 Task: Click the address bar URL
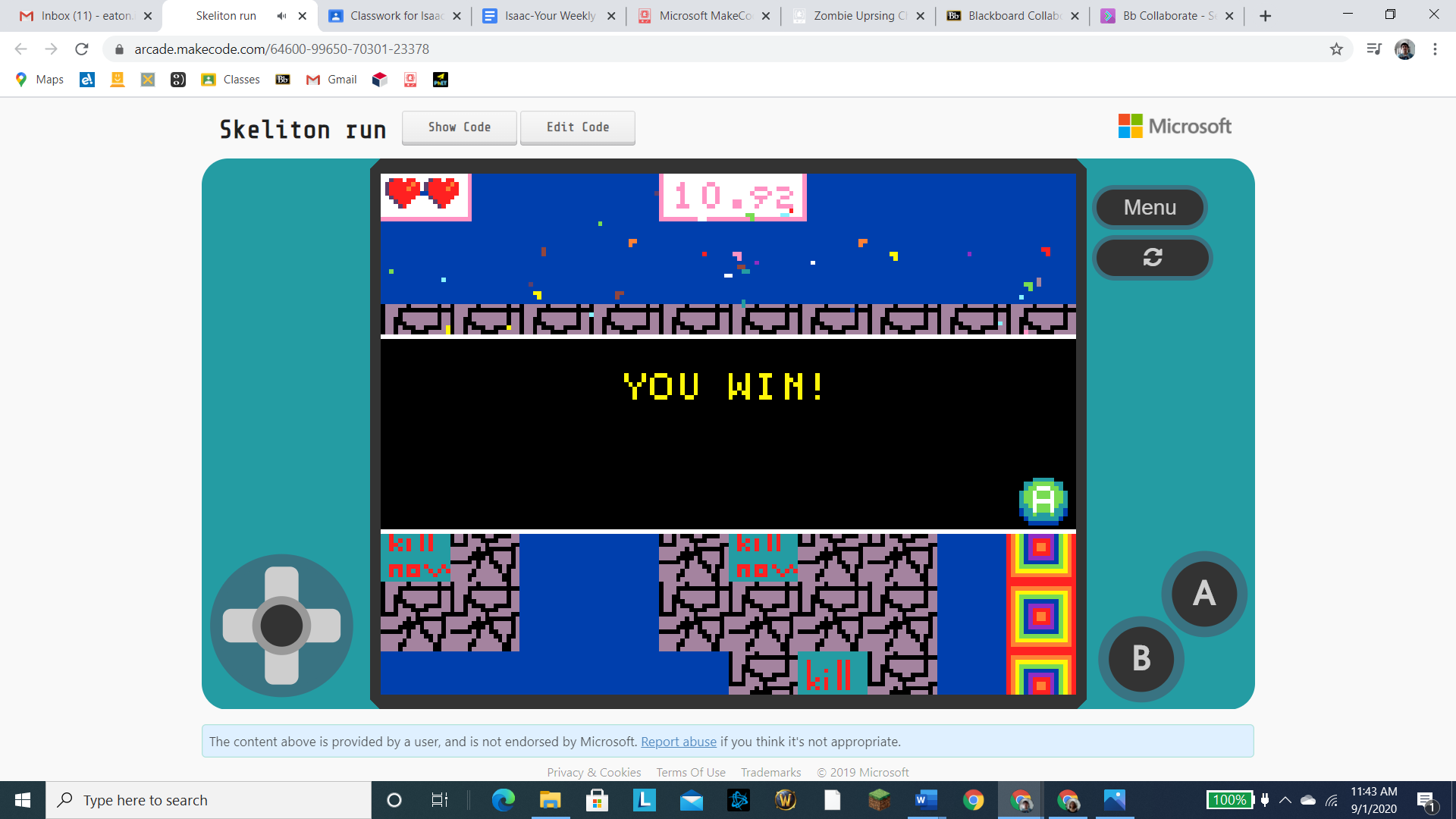[x=281, y=49]
